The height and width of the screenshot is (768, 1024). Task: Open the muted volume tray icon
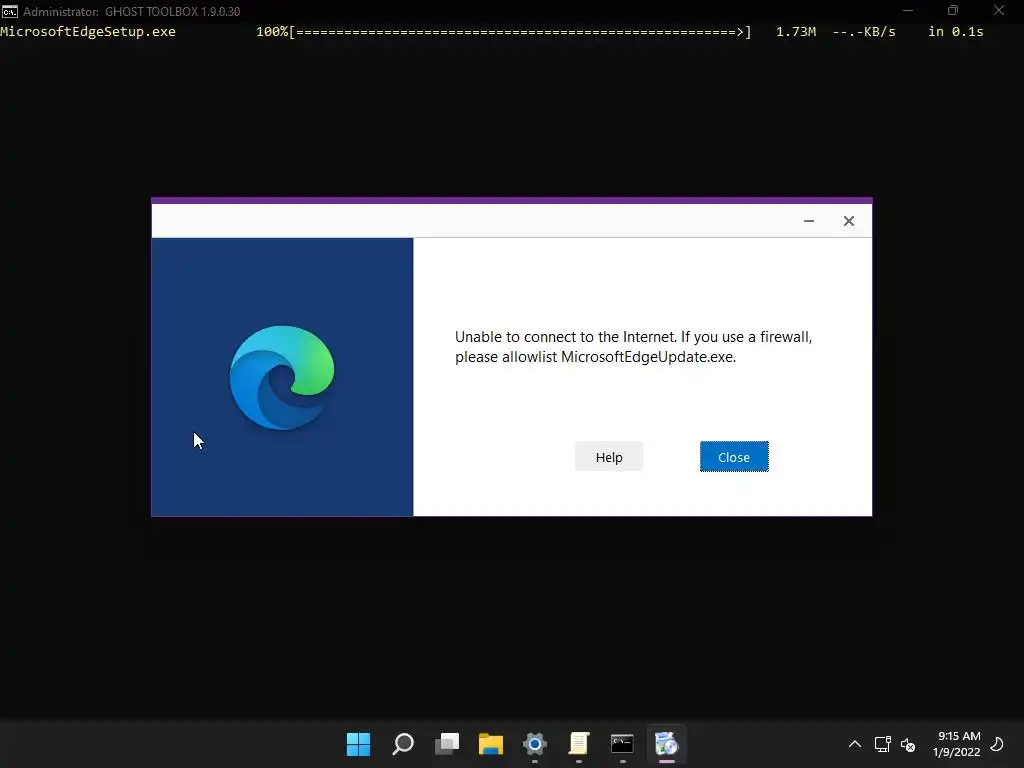(x=908, y=744)
